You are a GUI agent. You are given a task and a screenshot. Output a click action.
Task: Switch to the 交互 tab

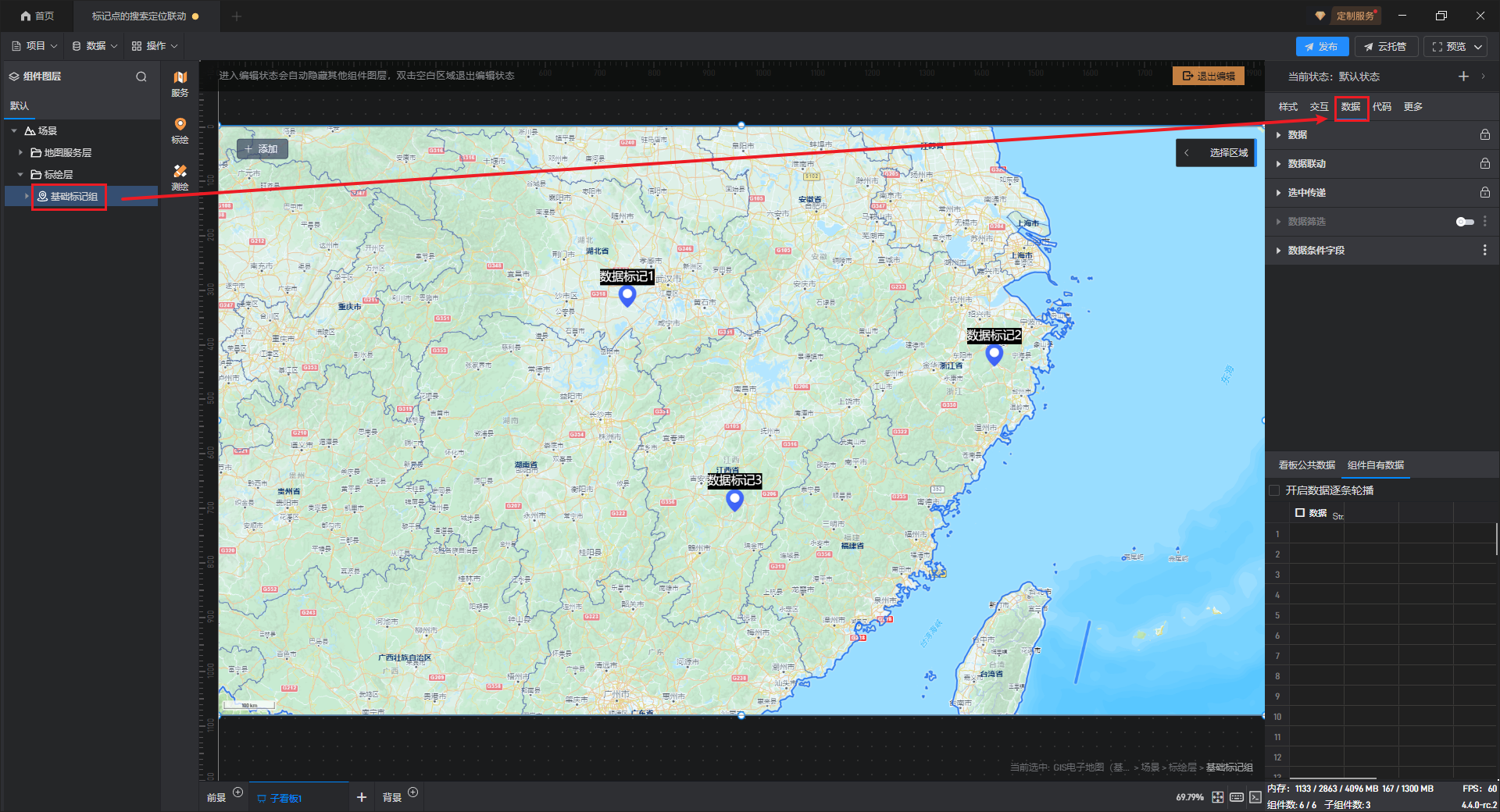(1320, 107)
